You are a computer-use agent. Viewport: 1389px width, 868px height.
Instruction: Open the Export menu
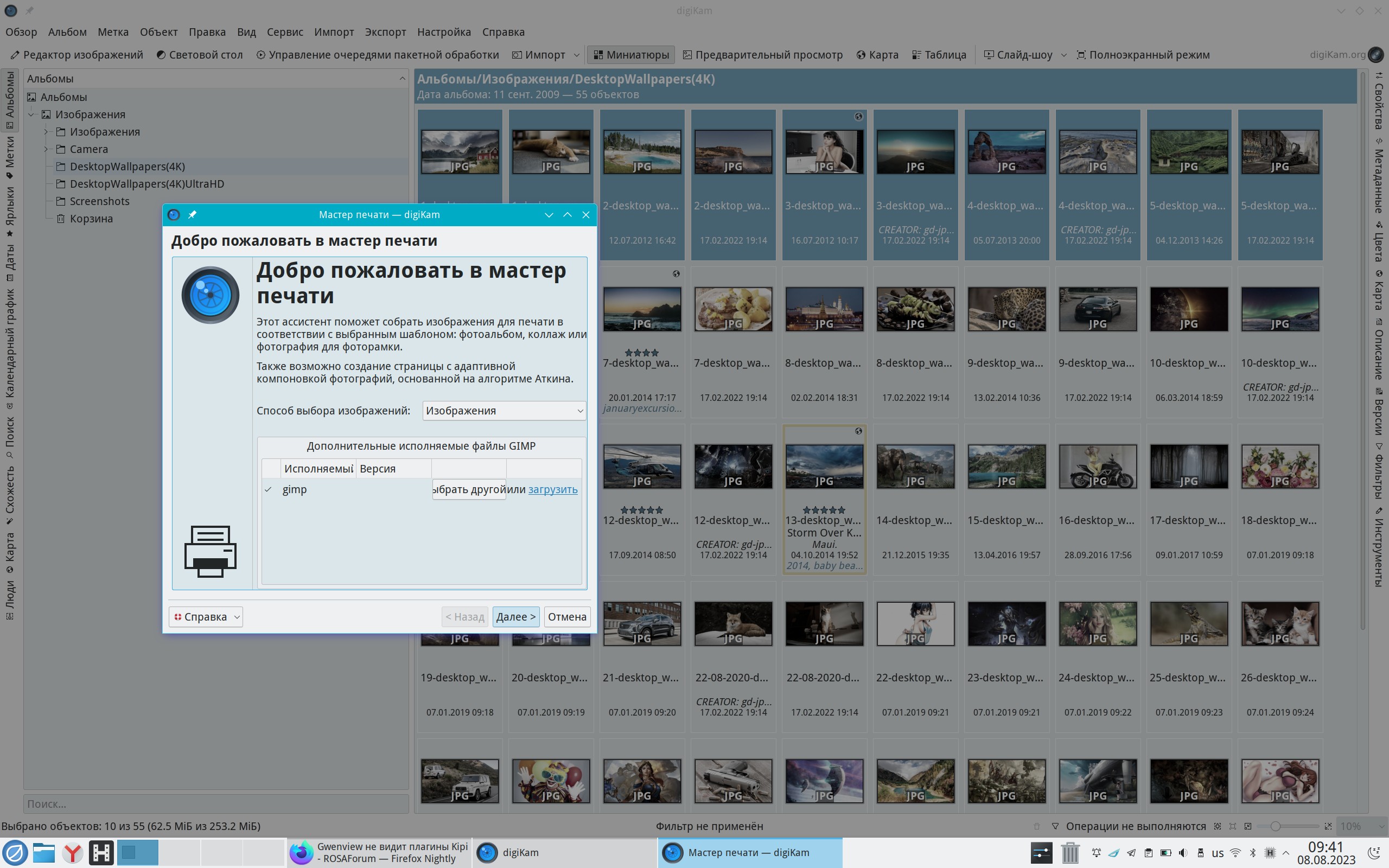point(385,32)
